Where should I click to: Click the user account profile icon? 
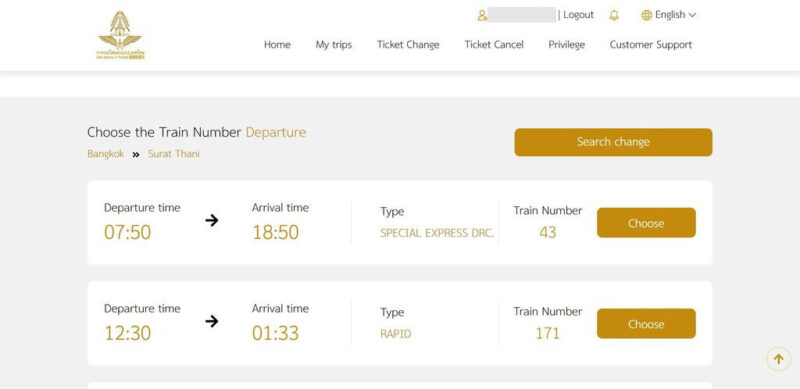click(x=482, y=15)
